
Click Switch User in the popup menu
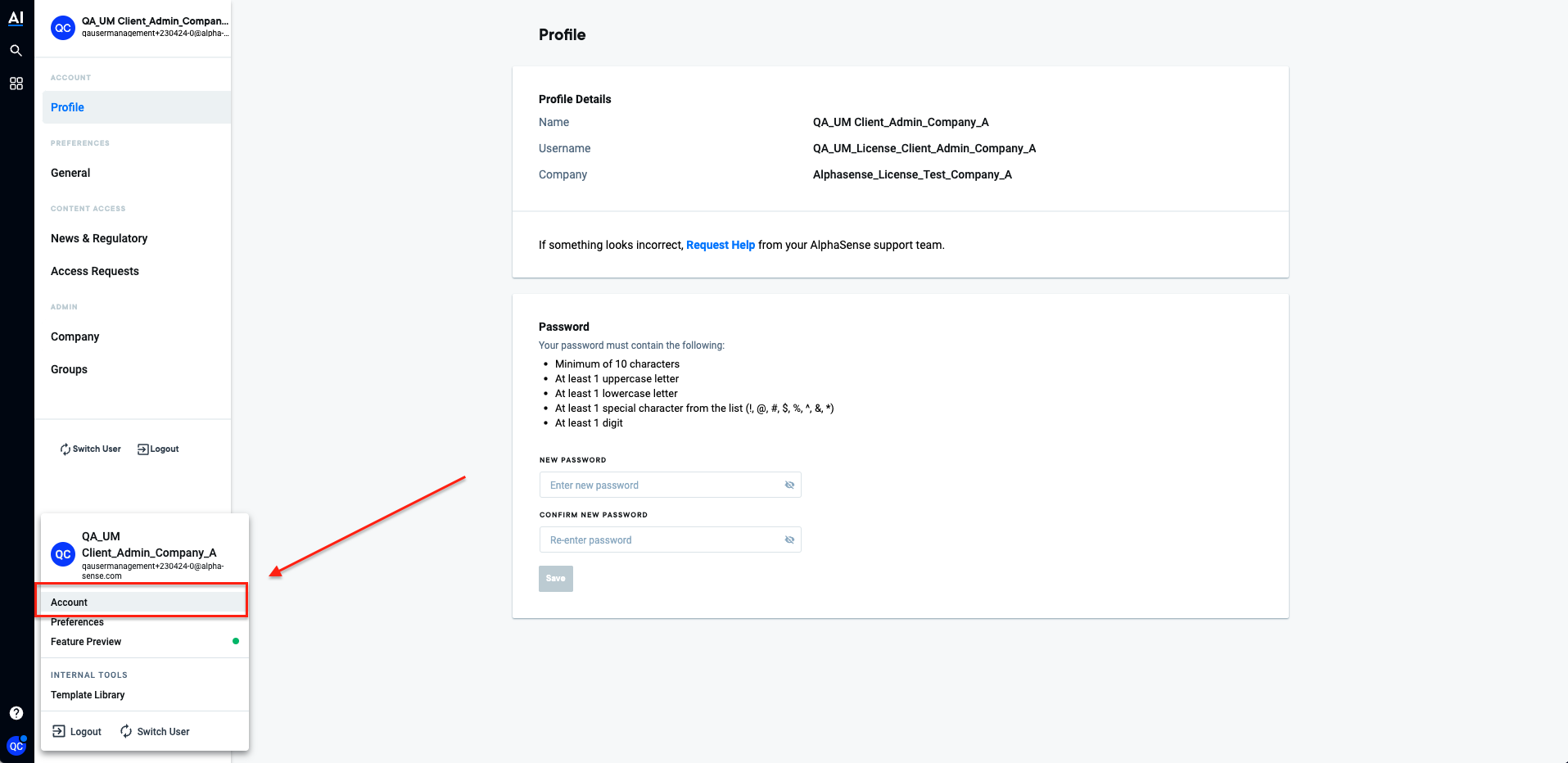click(x=155, y=731)
